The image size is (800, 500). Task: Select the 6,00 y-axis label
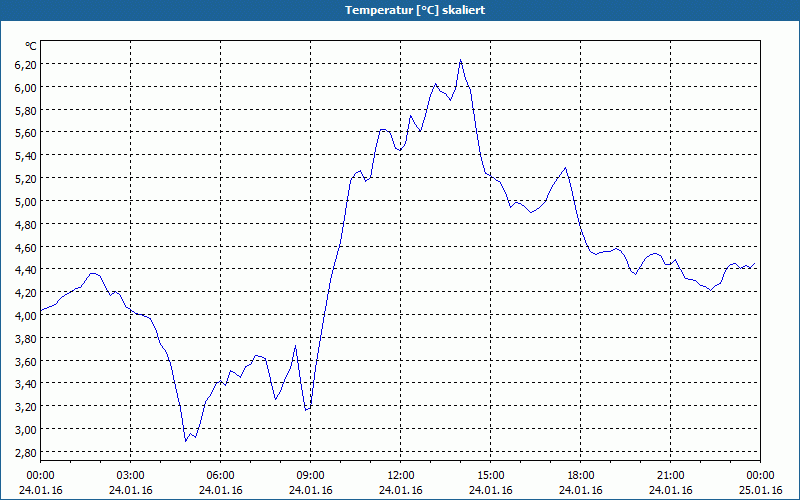coord(27,87)
